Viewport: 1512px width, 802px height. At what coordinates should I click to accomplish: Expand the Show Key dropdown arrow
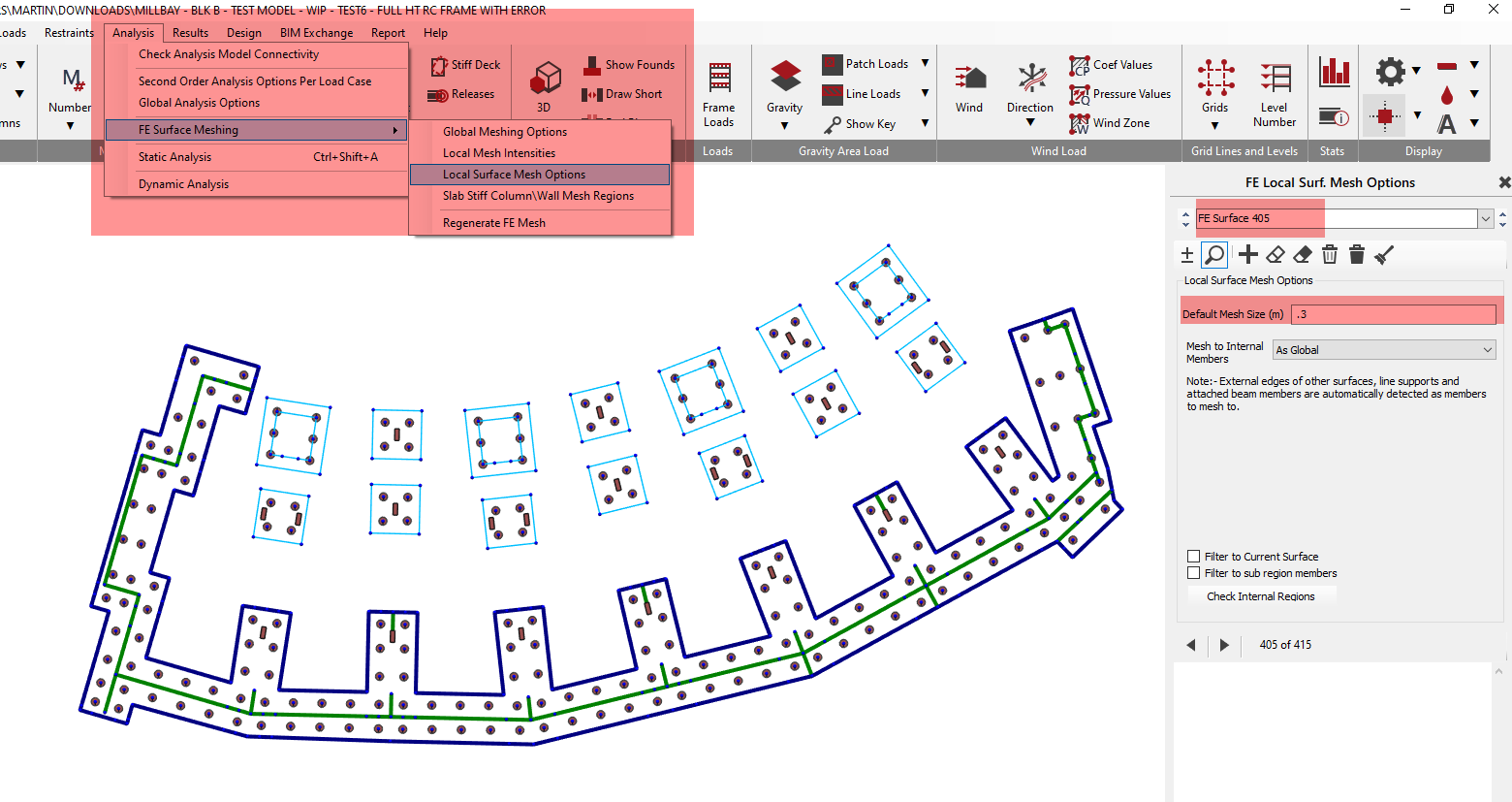(925, 123)
